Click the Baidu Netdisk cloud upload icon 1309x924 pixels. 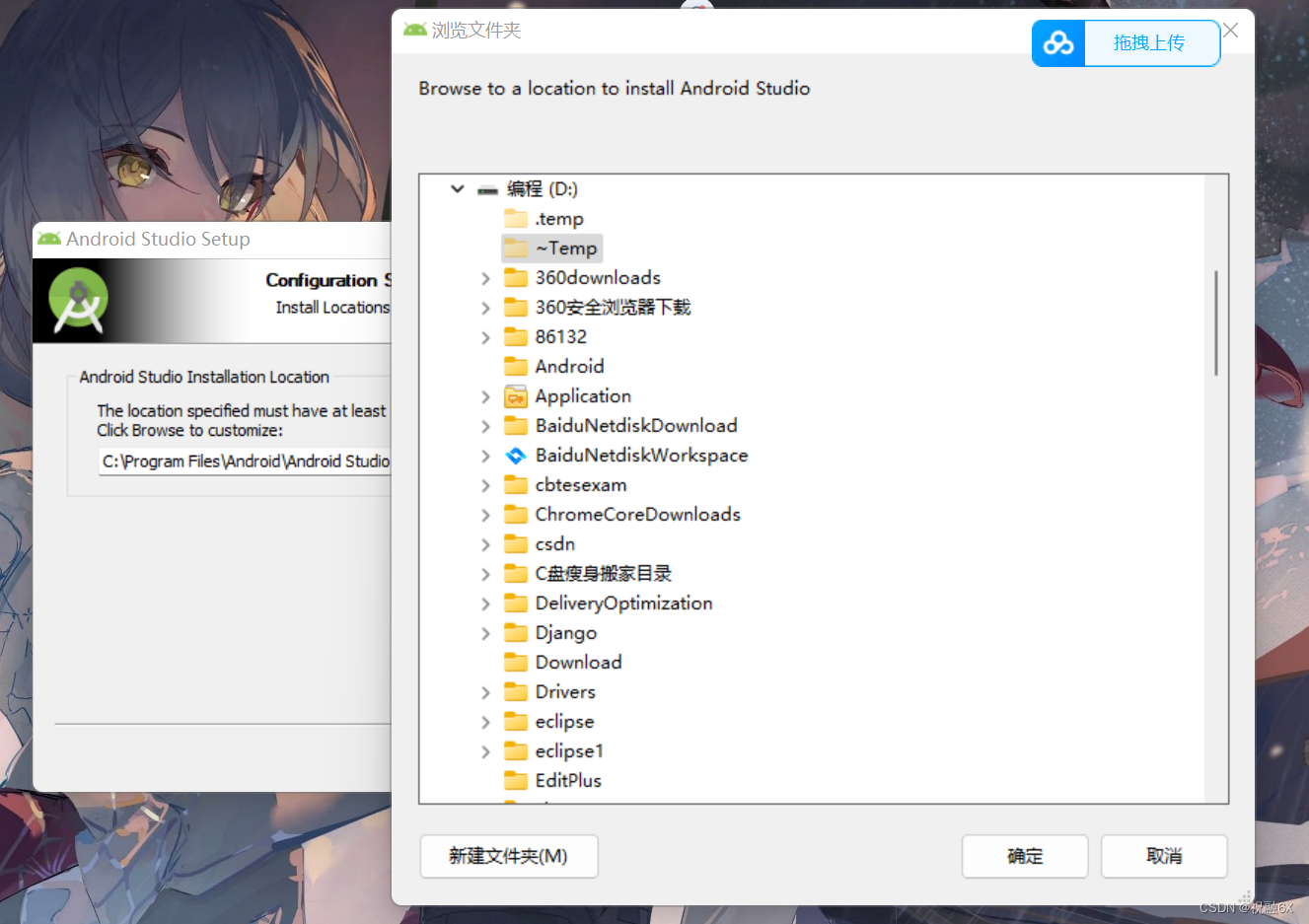1058,43
